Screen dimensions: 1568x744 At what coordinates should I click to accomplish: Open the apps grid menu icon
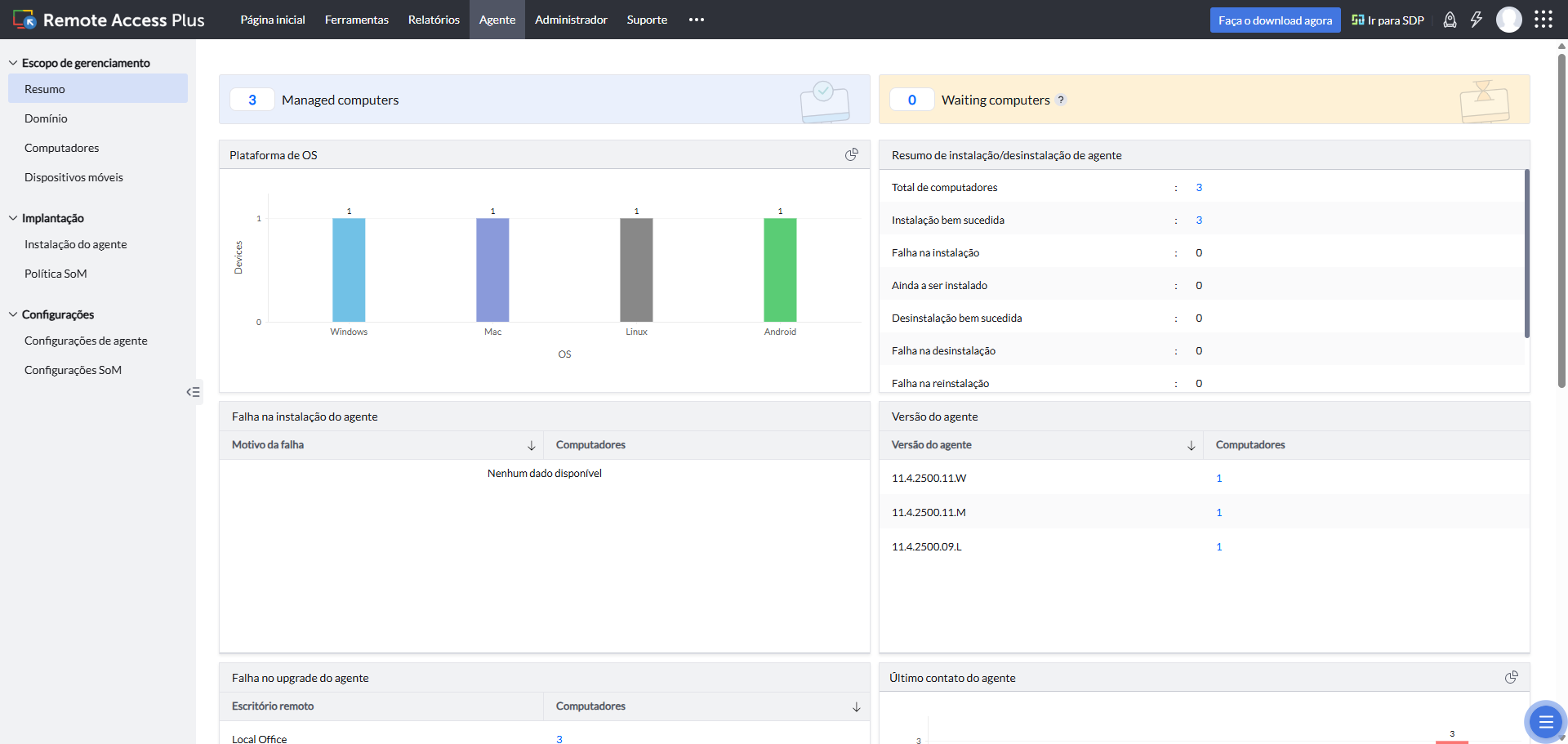click(1543, 20)
